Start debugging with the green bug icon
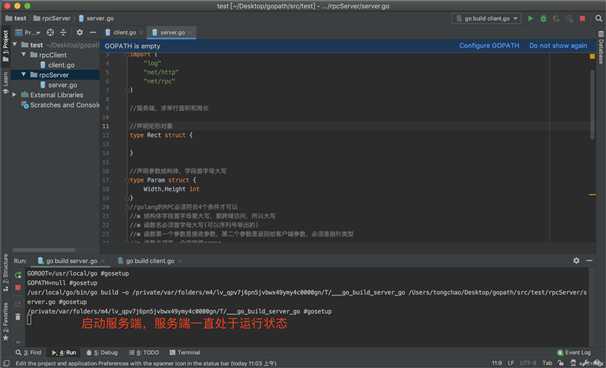This screenshot has width=606, height=368. tap(543, 19)
